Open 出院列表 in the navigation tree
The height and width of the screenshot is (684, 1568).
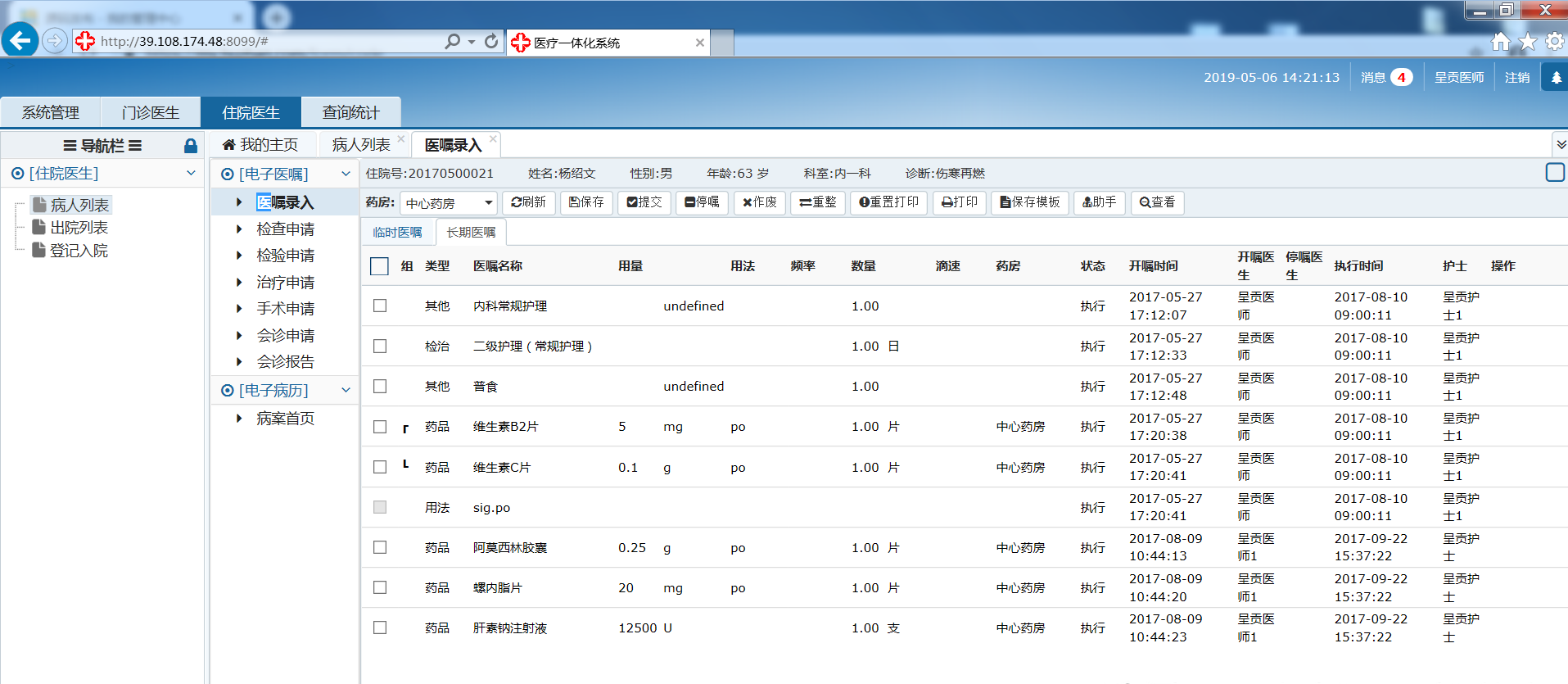pos(79,228)
